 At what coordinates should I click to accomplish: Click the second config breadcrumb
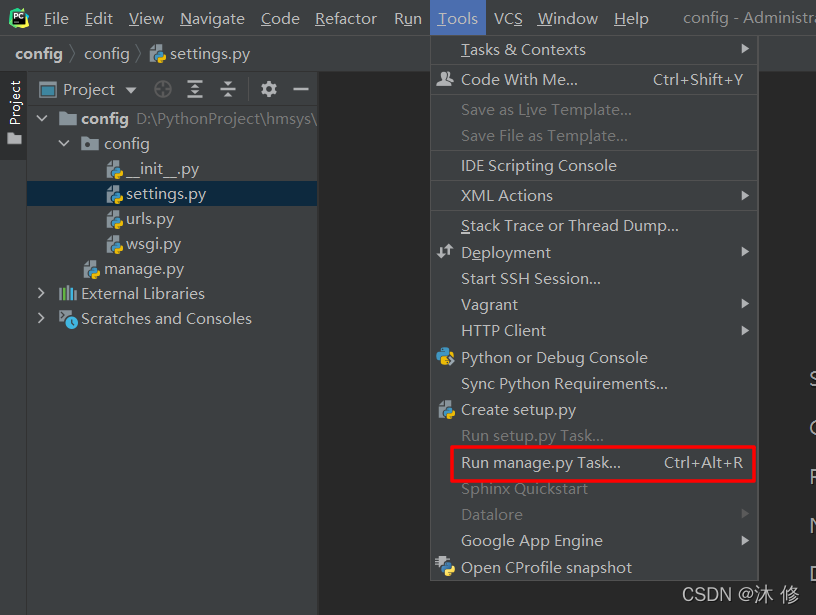(x=107, y=54)
